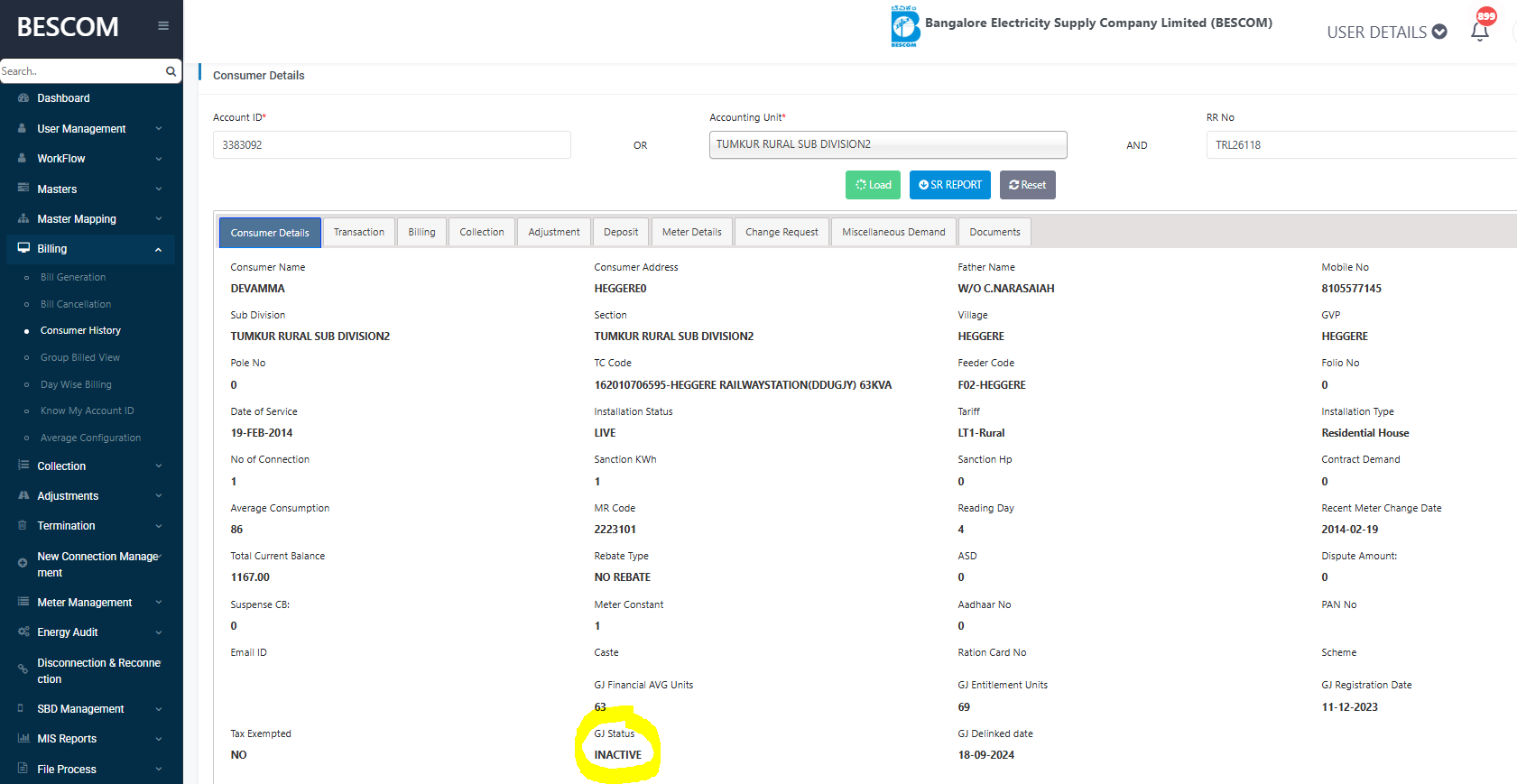1517x784 pixels.
Task: Select the Total Current Balance 1167.00
Action: [x=250, y=577]
